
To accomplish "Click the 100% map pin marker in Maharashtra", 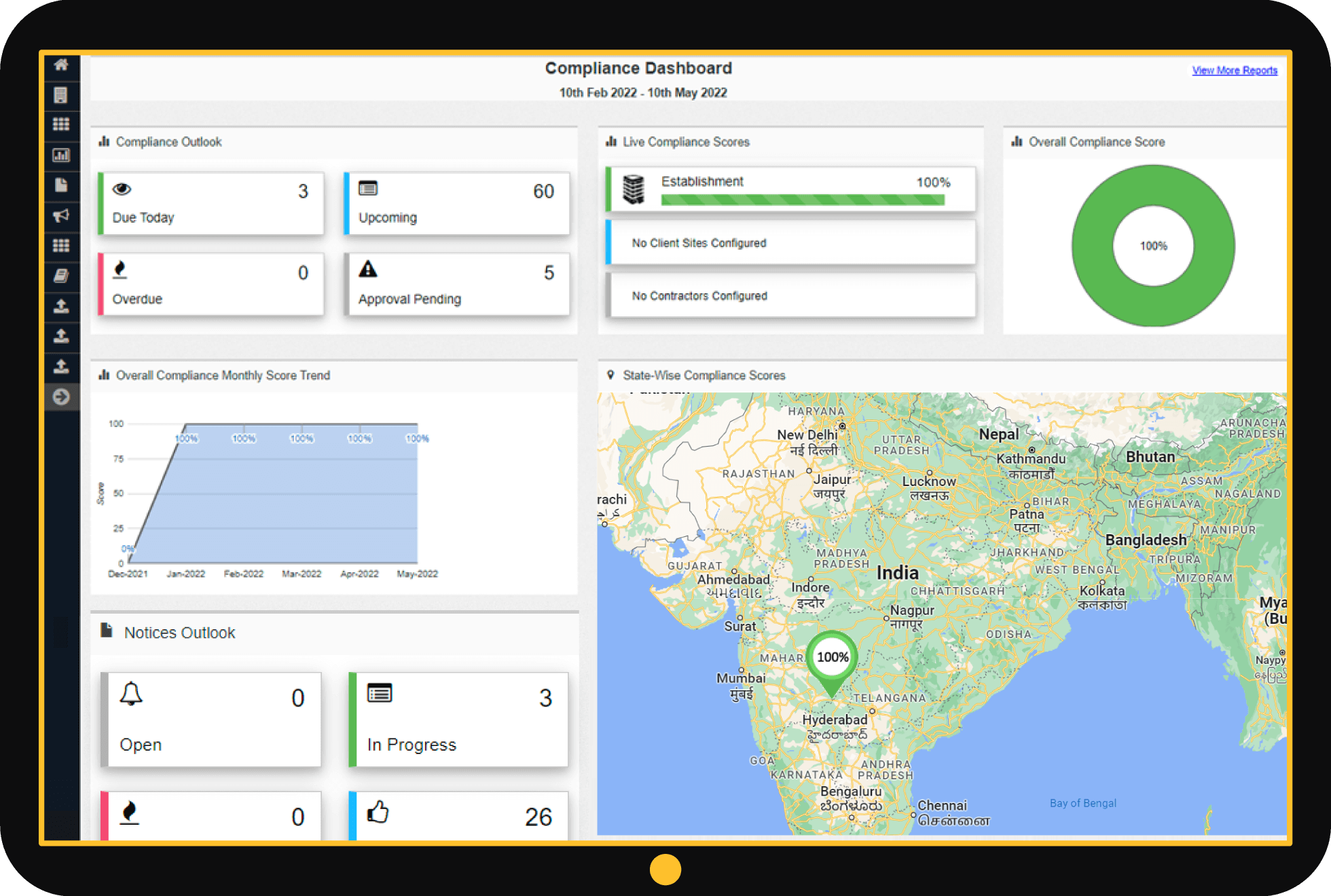I will [x=834, y=657].
